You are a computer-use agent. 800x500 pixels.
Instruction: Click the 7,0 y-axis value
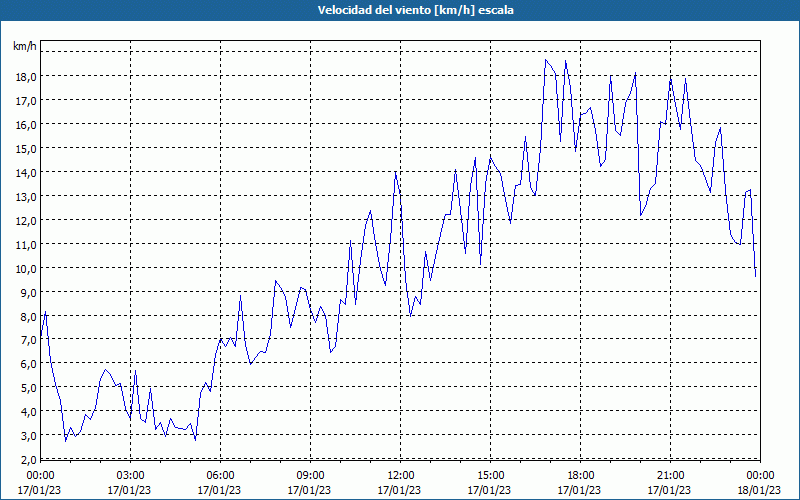[28, 340]
